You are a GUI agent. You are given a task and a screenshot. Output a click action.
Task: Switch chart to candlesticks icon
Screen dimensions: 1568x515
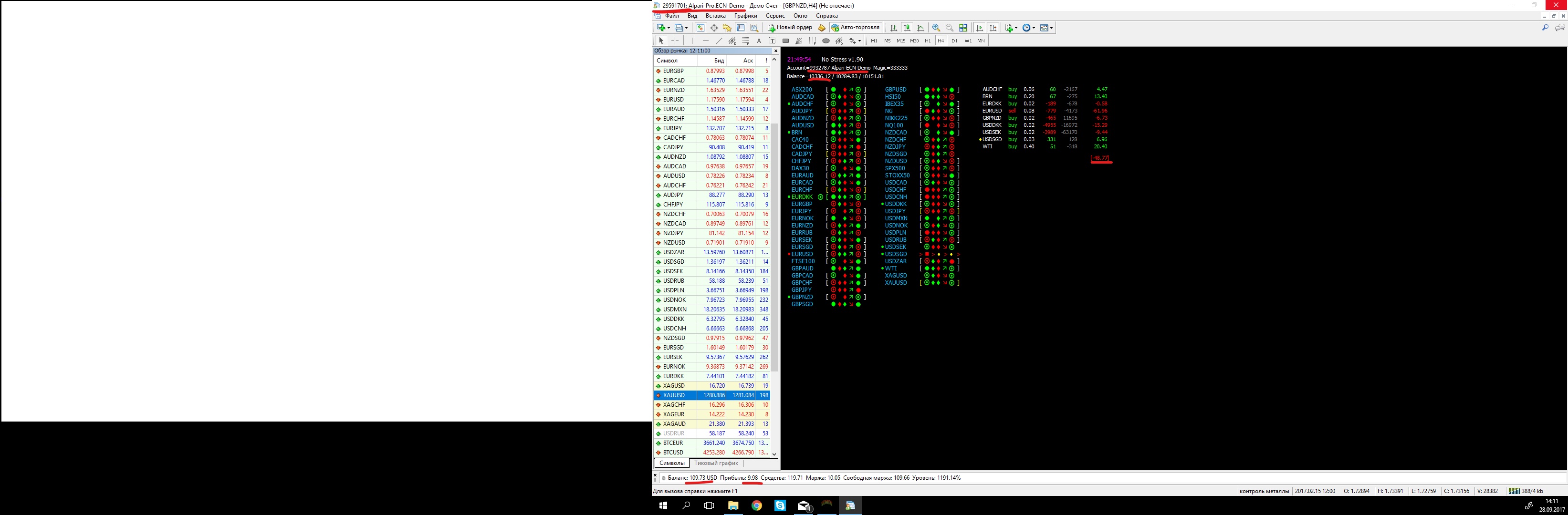pos(908,28)
